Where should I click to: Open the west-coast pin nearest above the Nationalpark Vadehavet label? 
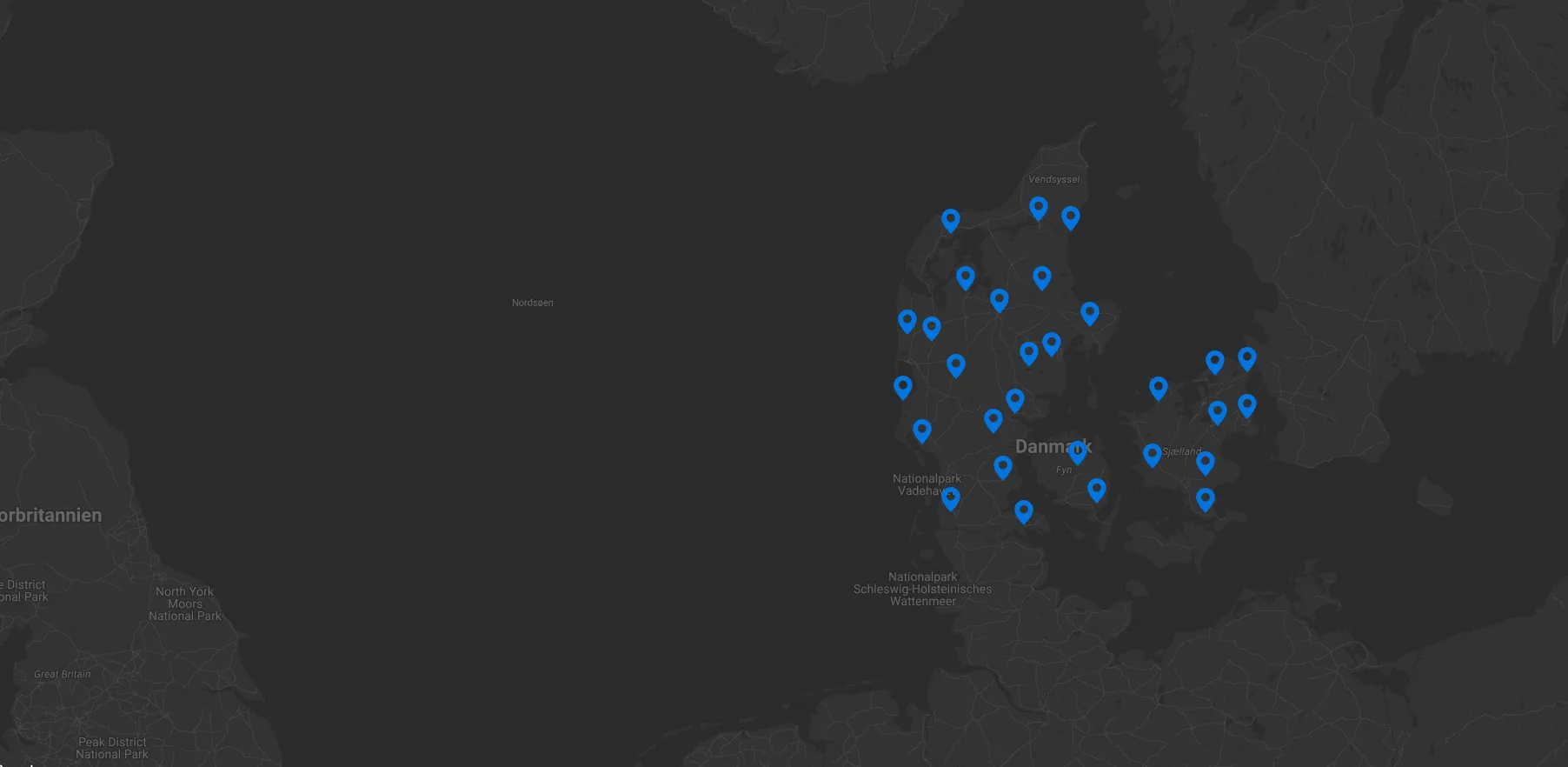(x=922, y=430)
